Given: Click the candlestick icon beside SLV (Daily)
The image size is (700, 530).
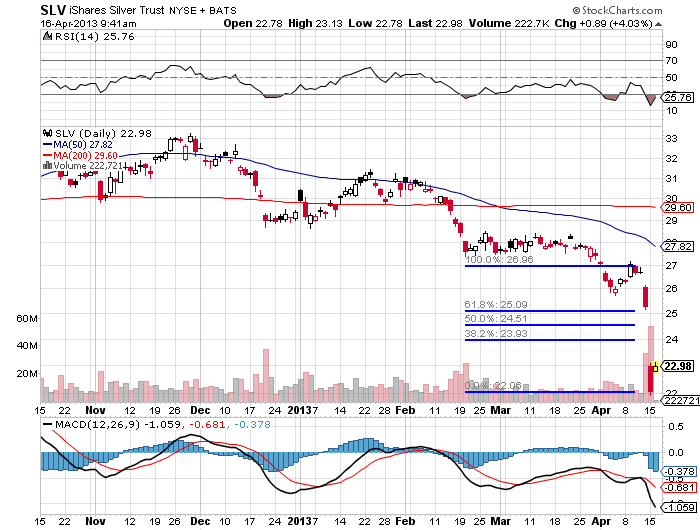Looking at the screenshot, I should click(x=47, y=133).
